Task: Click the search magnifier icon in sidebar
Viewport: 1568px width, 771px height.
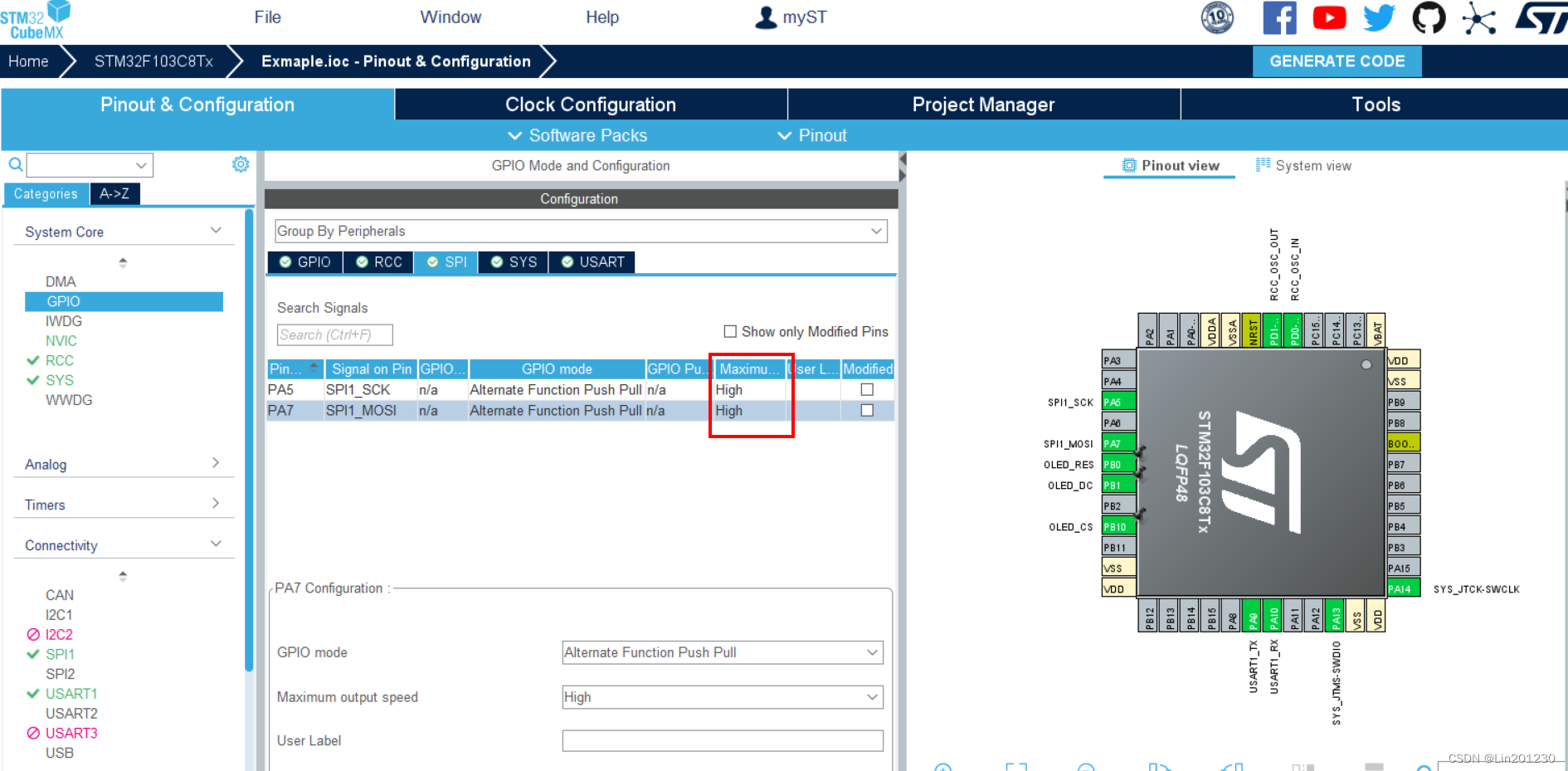Action: tap(15, 164)
